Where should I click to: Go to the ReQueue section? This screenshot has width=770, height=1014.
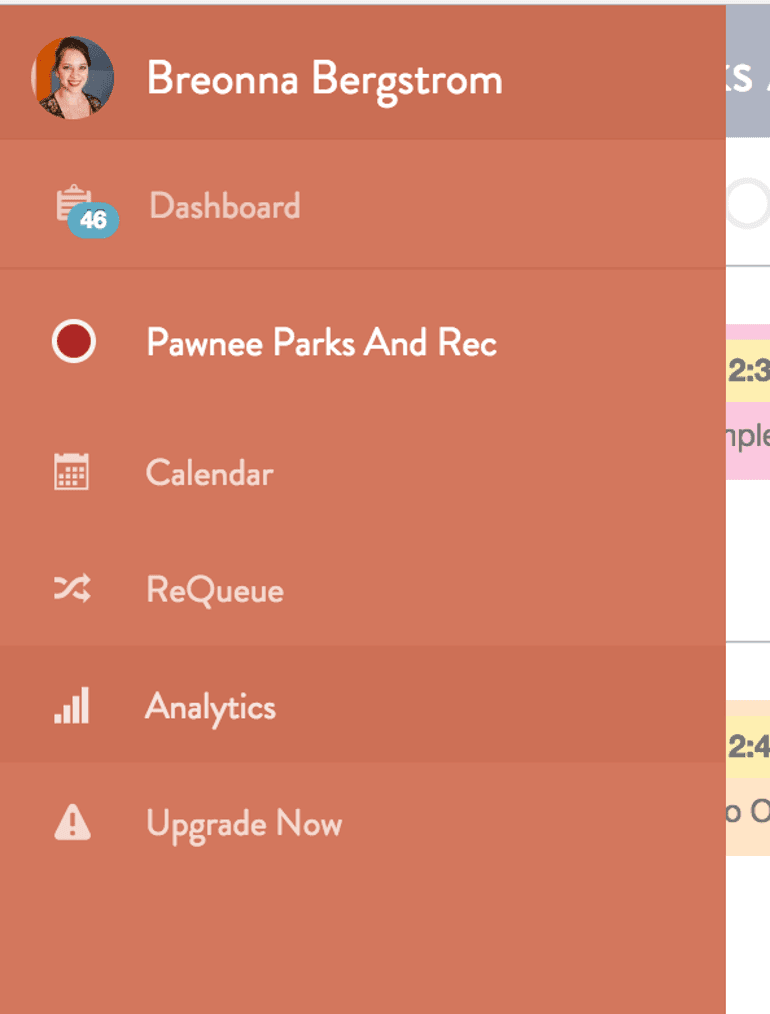tap(214, 590)
